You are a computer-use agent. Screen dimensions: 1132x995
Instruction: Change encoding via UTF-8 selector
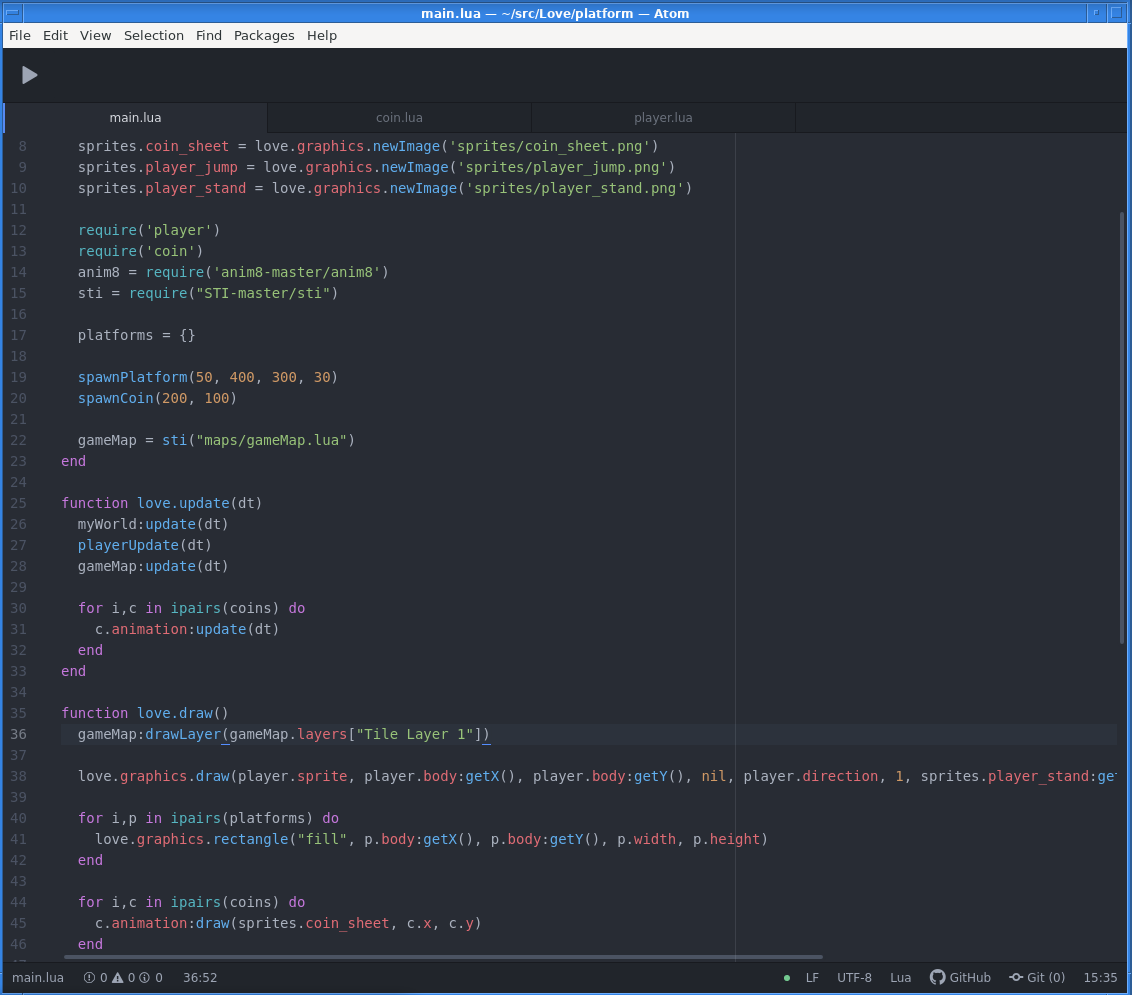854,978
